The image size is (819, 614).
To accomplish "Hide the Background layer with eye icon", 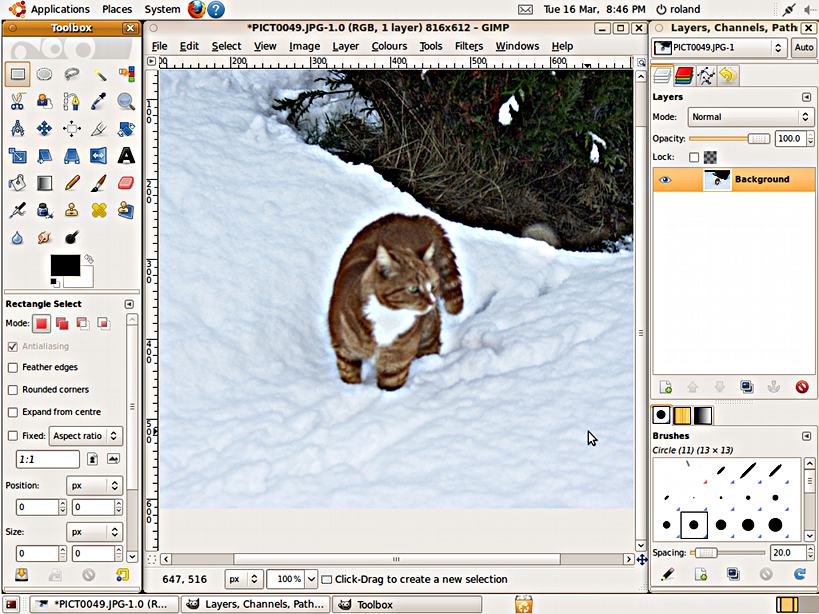I will click(665, 180).
